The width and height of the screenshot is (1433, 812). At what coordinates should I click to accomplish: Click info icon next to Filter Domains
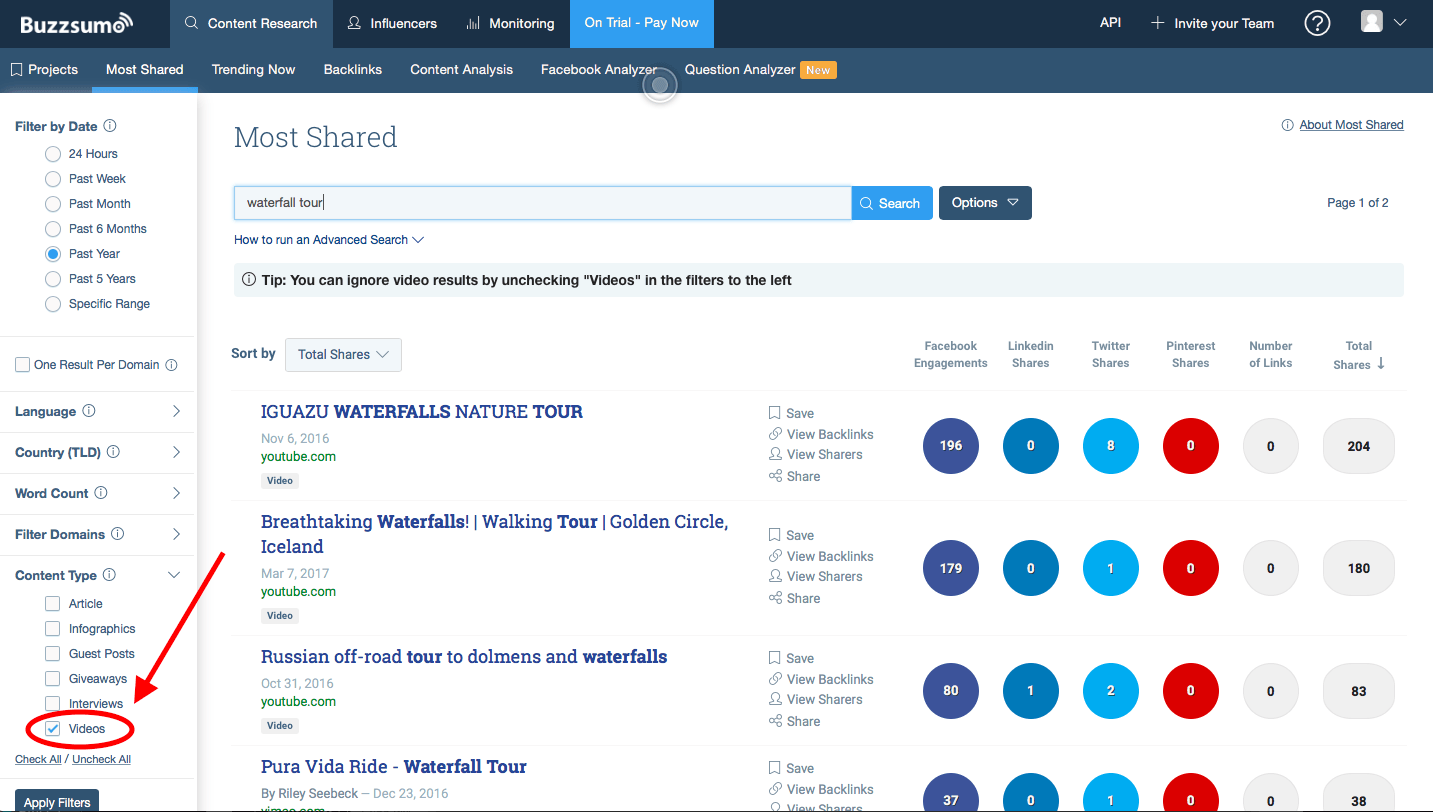click(x=117, y=534)
